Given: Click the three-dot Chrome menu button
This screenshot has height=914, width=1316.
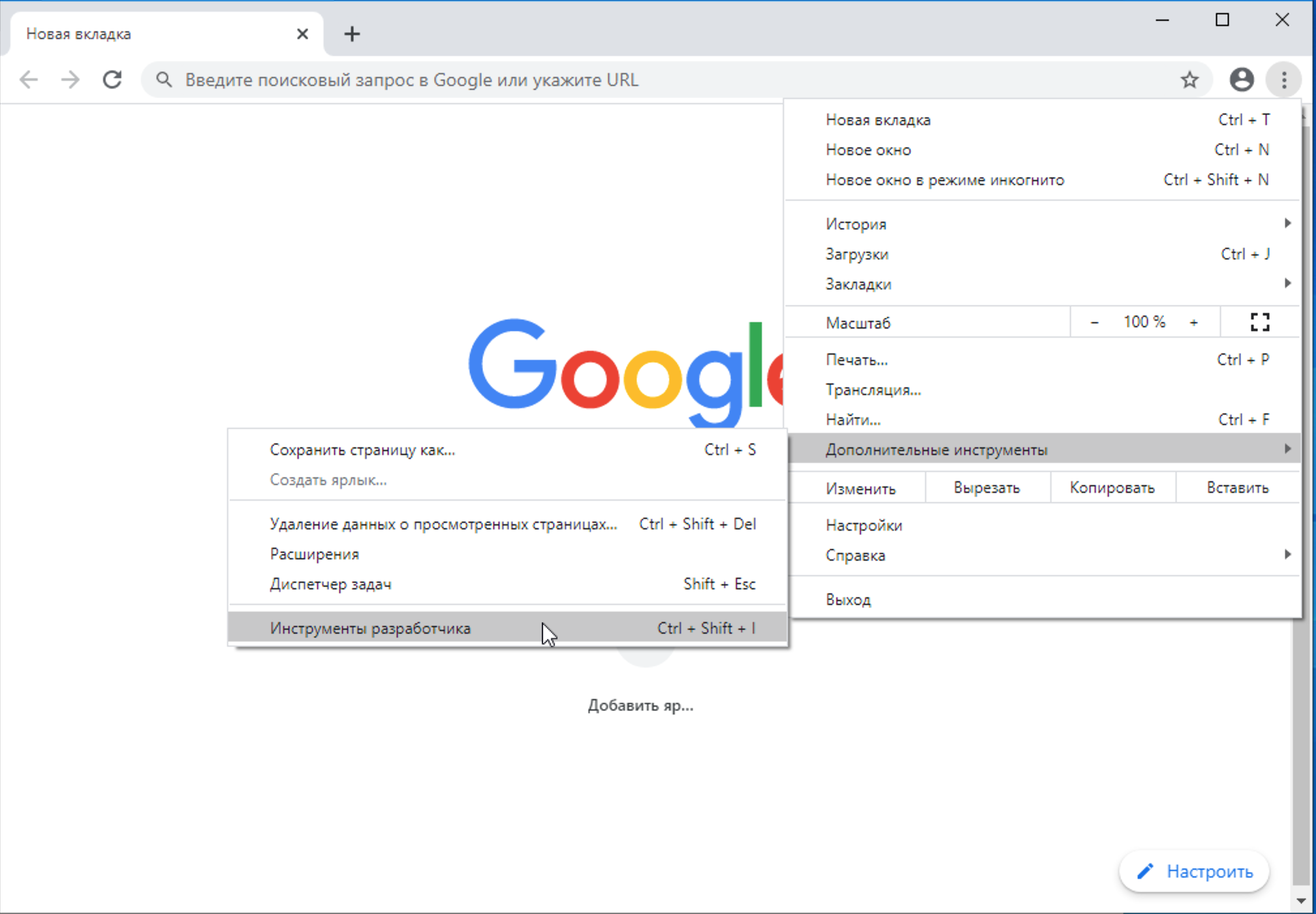Looking at the screenshot, I should (x=1284, y=80).
